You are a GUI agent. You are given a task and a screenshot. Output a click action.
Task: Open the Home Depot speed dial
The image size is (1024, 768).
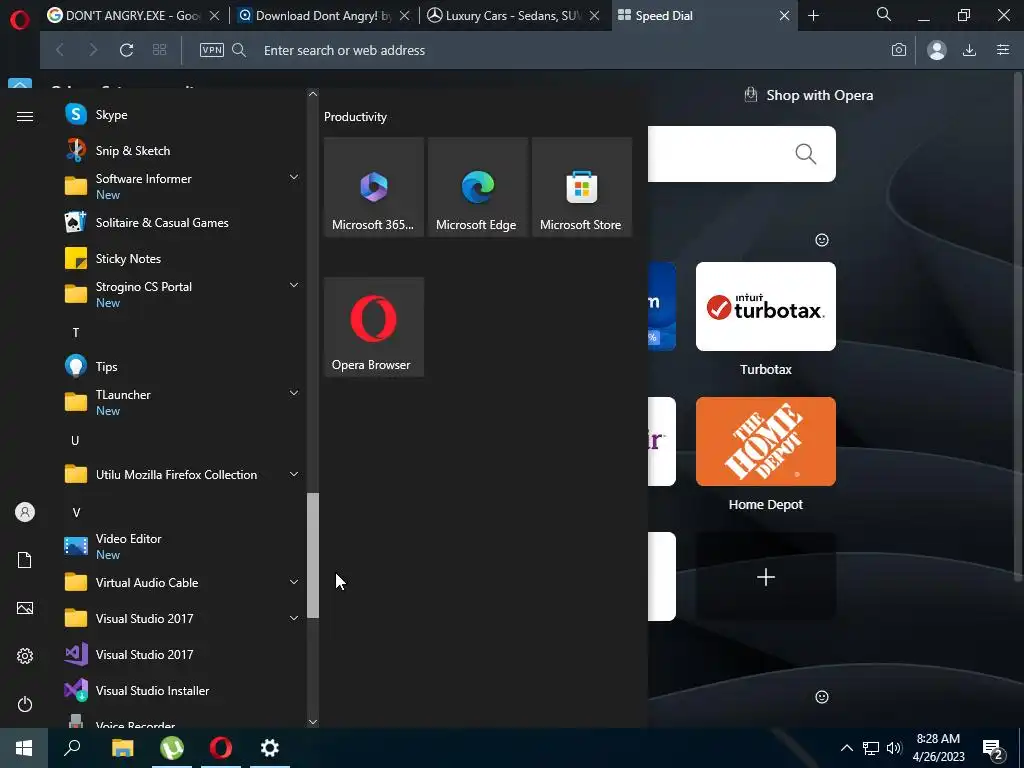click(x=765, y=441)
